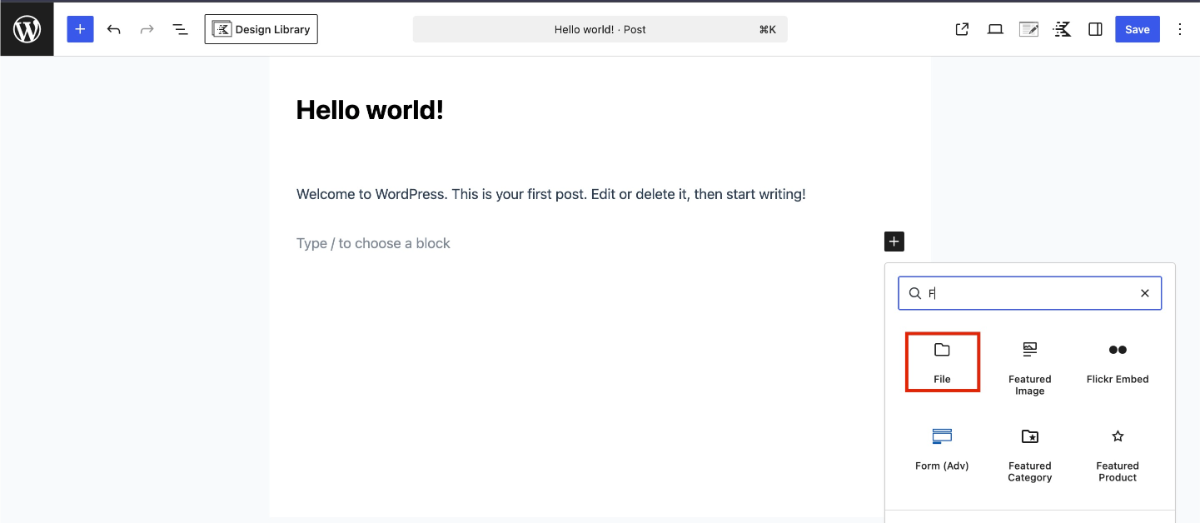The width and height of the screenshot is (1200, 523).
Task: Toggle the settings sidebar panel
Action: pos(1095,29)
